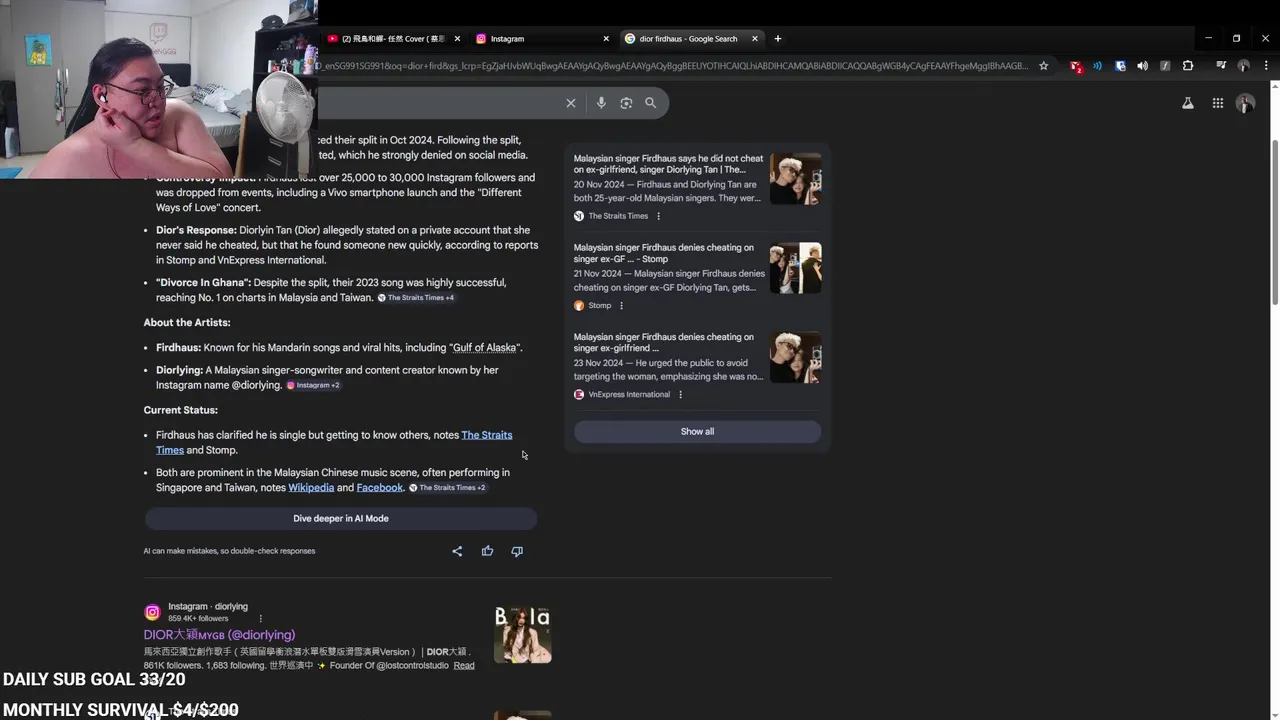Open the Google apps grid
This screenshot has width=1280, height=720.
coord(1218,103)
